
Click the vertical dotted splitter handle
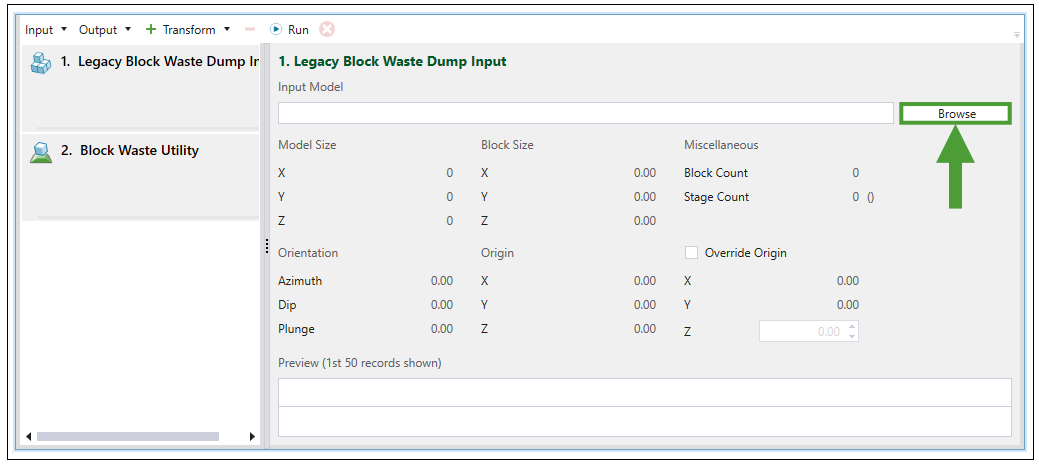pos(266,246)
